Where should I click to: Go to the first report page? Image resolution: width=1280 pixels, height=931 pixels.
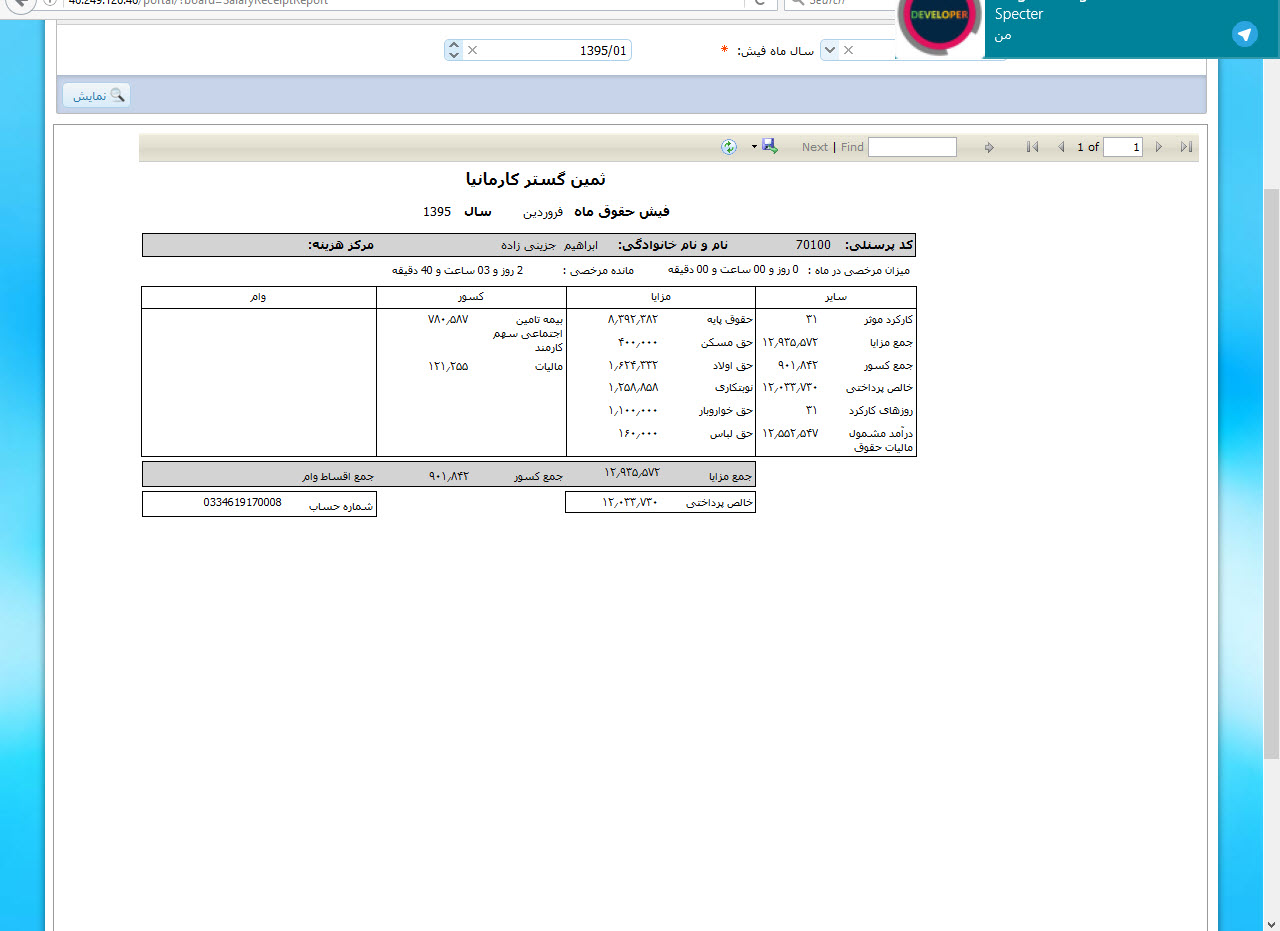[1032, 147]
